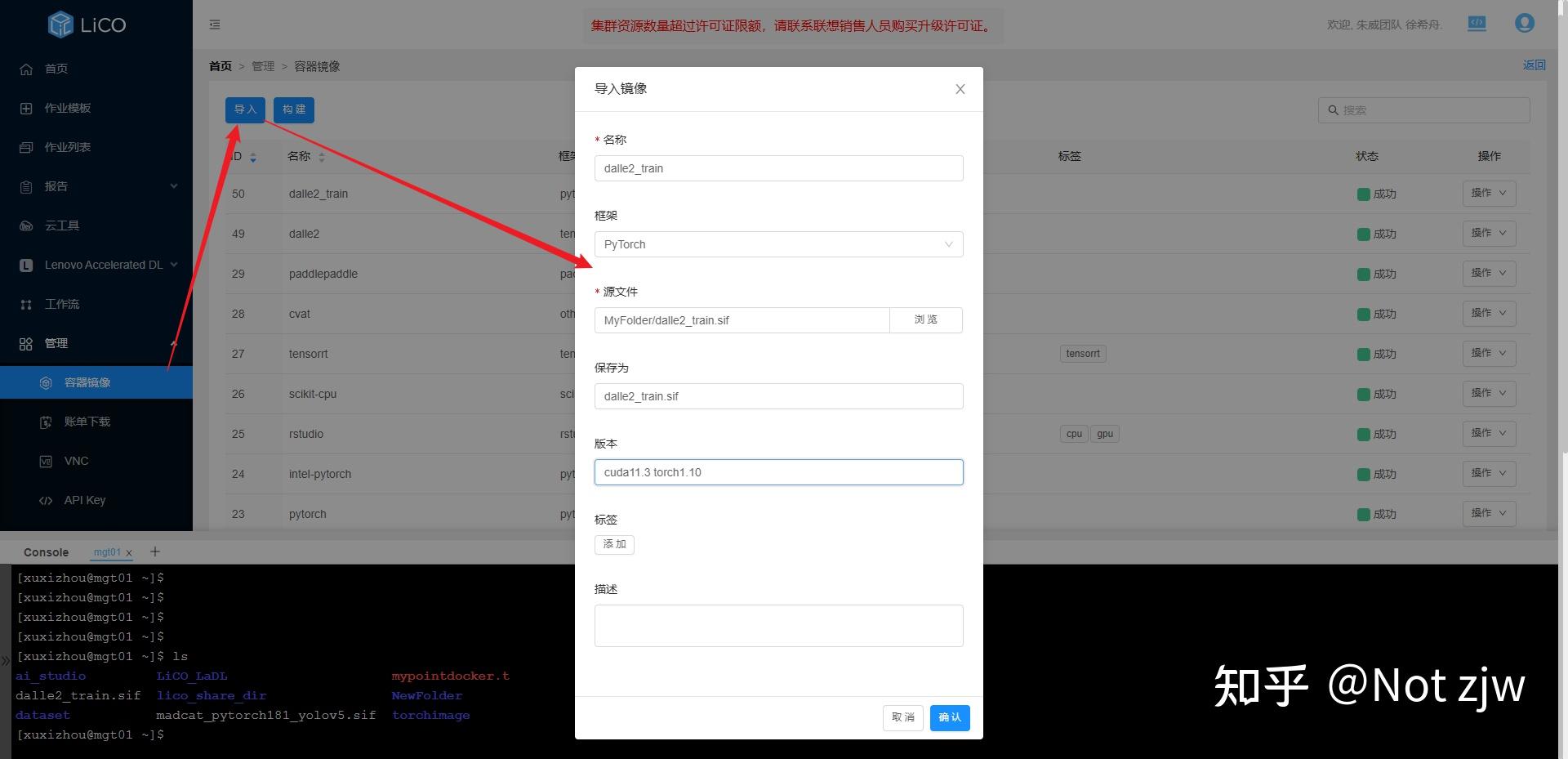This screenshot has width=1568, height=759.
Task: Open the 框架 PyTorch dropdown
Action: [x=778, y=244]
